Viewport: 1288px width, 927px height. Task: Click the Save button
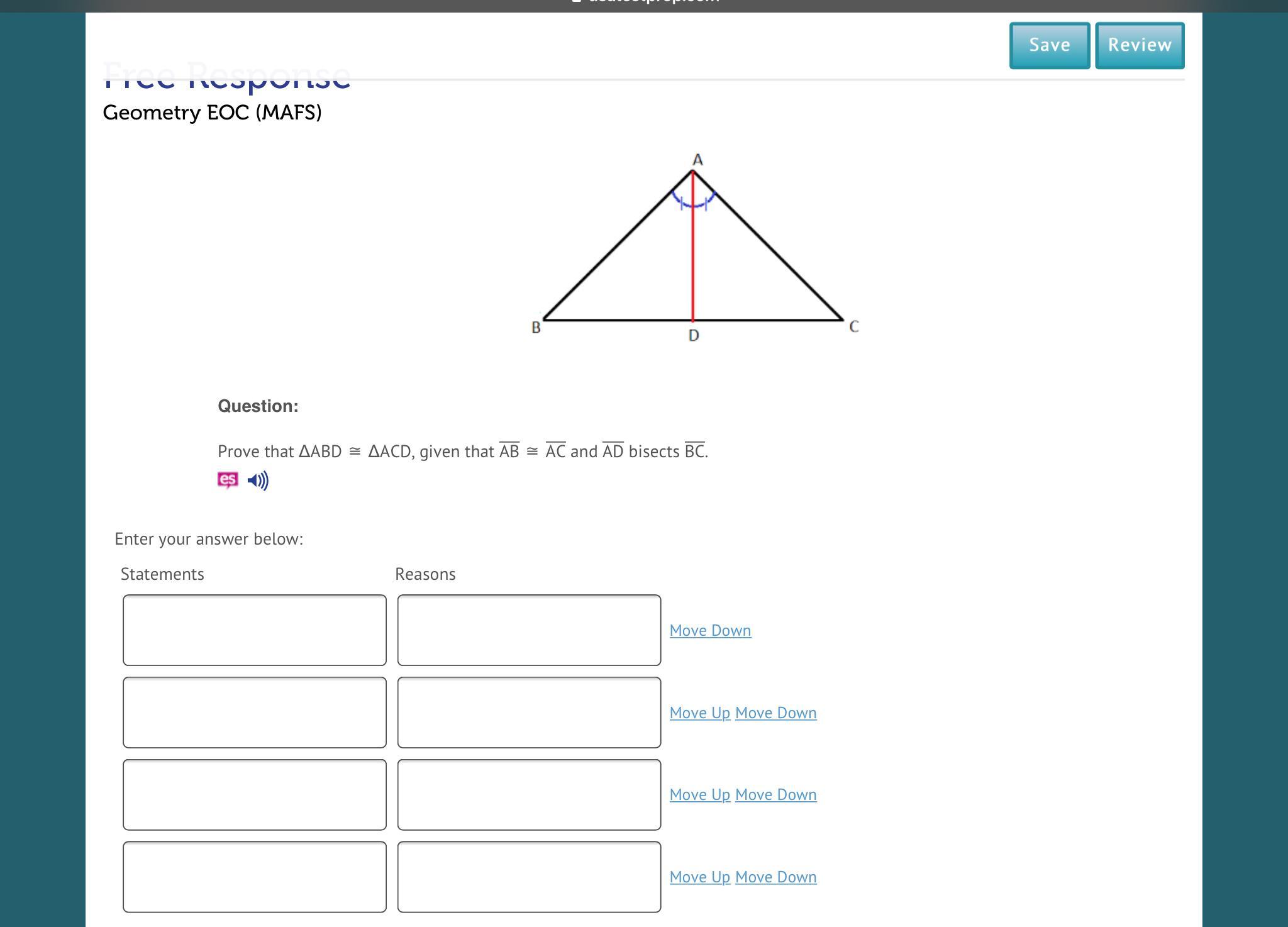click(x=1049, y=45)
